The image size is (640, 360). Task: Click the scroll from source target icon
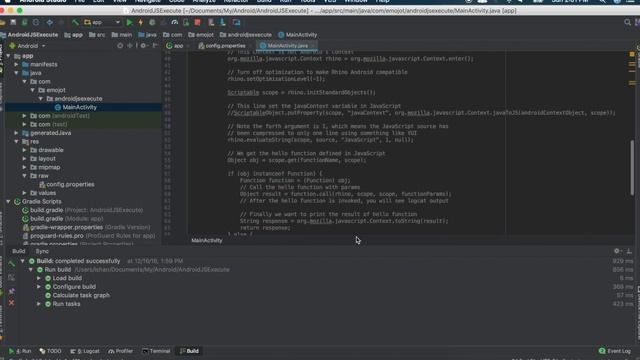120,46
